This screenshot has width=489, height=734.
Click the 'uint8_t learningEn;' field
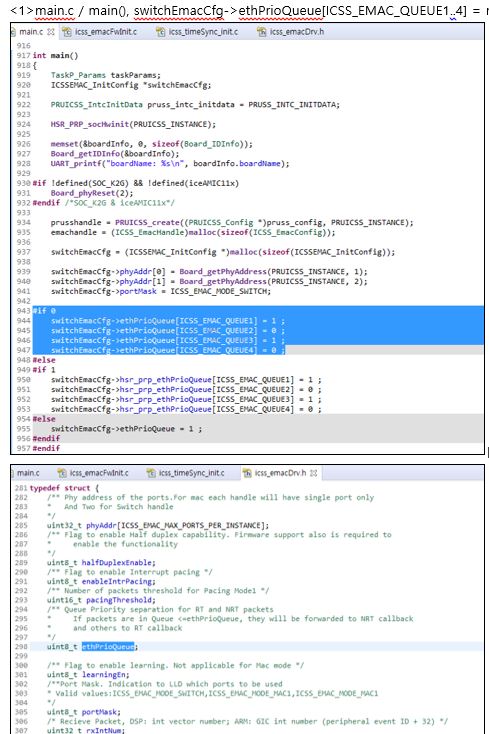click(88, 675)
